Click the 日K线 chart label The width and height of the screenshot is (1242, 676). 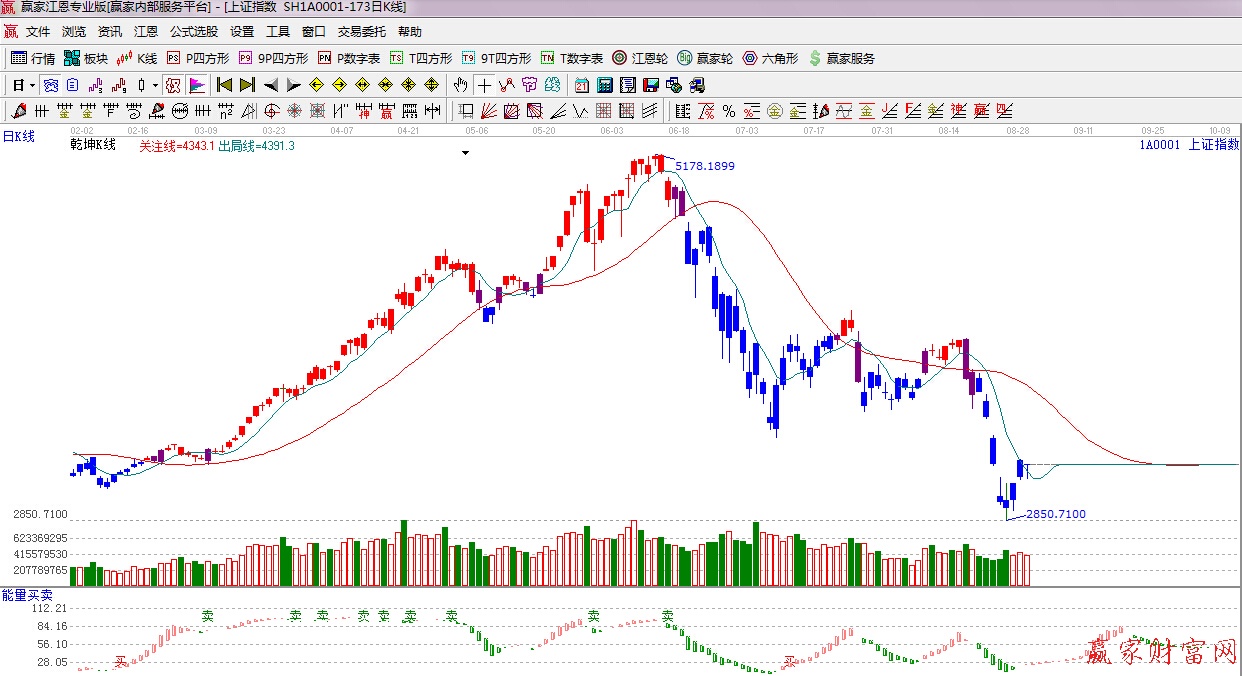tap(18, 136)
